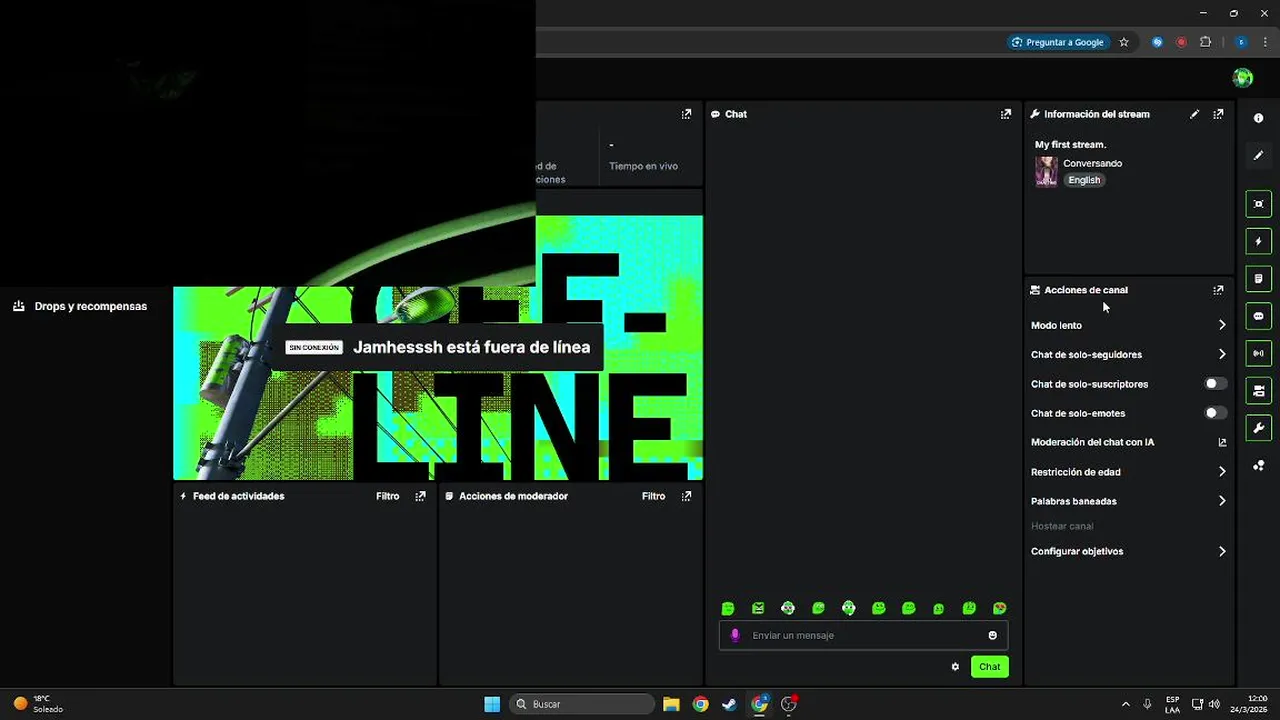Click the purple microphone in chat input
The width and height of the screenshot is (1280, 720).
[x=735, y=635]
